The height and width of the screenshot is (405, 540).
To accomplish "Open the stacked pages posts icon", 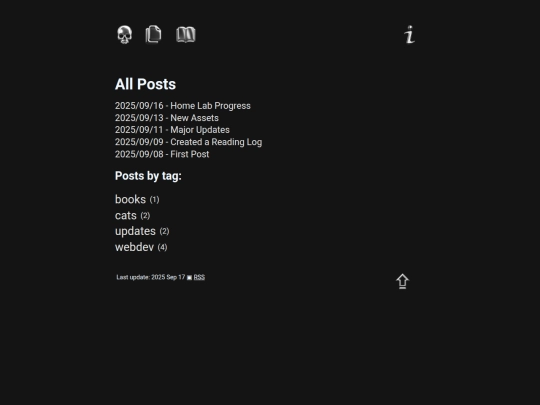I will 153,34.
